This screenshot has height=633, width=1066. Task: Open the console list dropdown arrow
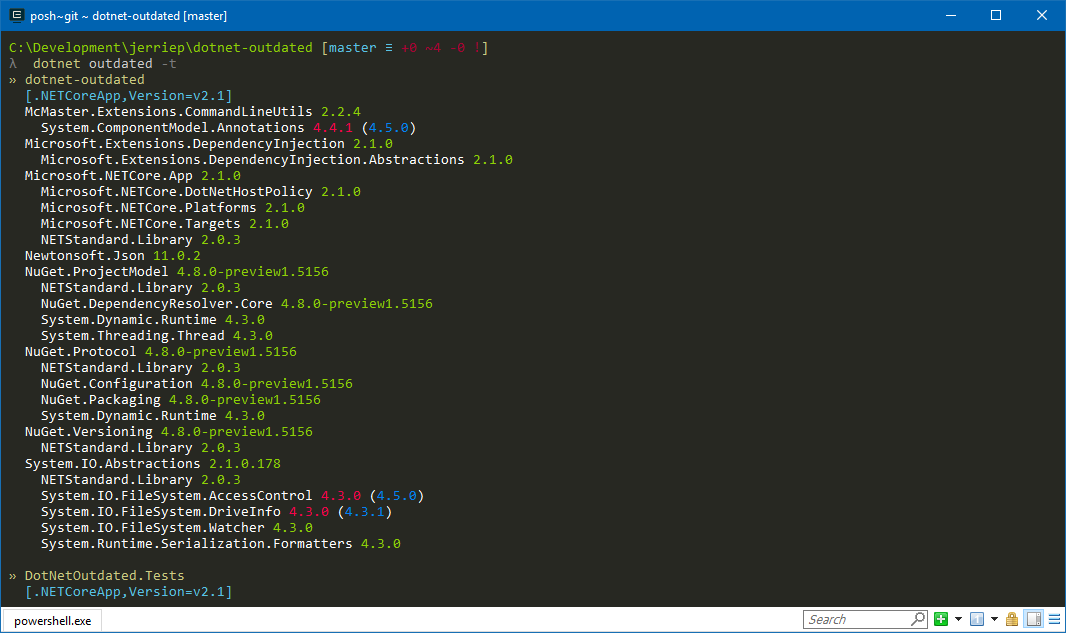tap(994, 619)
